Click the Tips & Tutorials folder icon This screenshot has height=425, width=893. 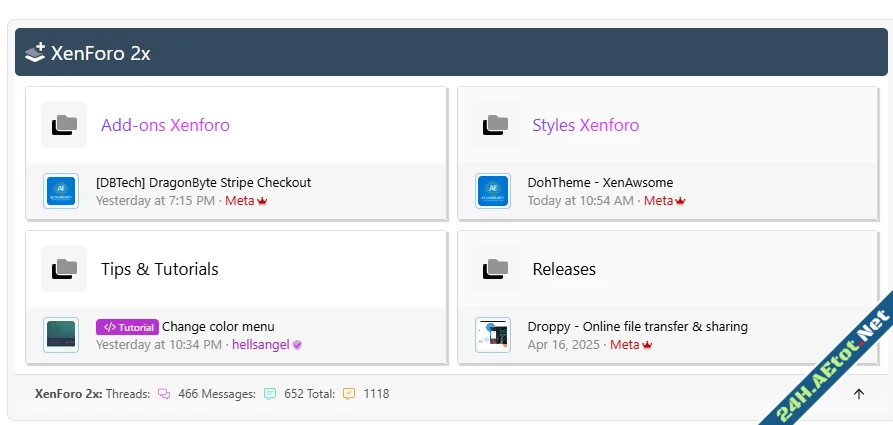tap(64, 269)
